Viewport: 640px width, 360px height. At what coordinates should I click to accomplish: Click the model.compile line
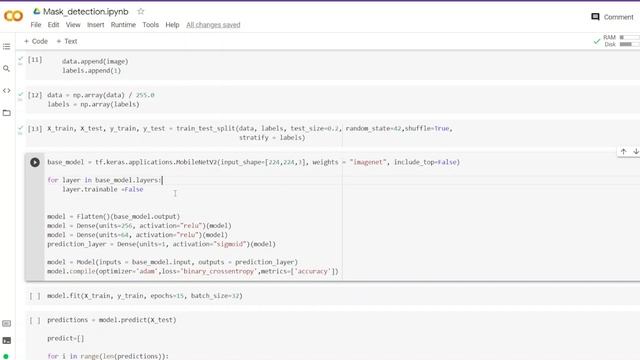[193, 271]
